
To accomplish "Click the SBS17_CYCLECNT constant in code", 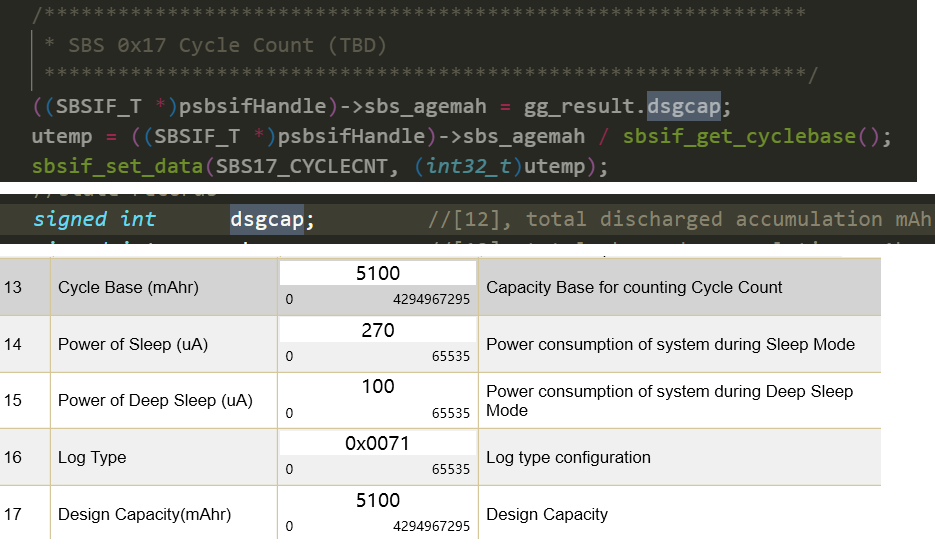I will tap(301, 166).
